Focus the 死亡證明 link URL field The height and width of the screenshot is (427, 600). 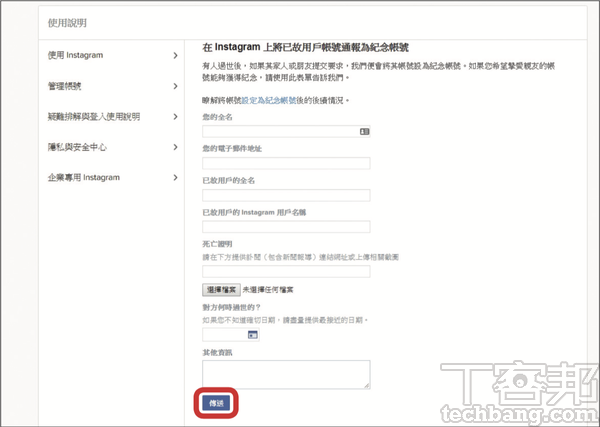tap(286, 271)
